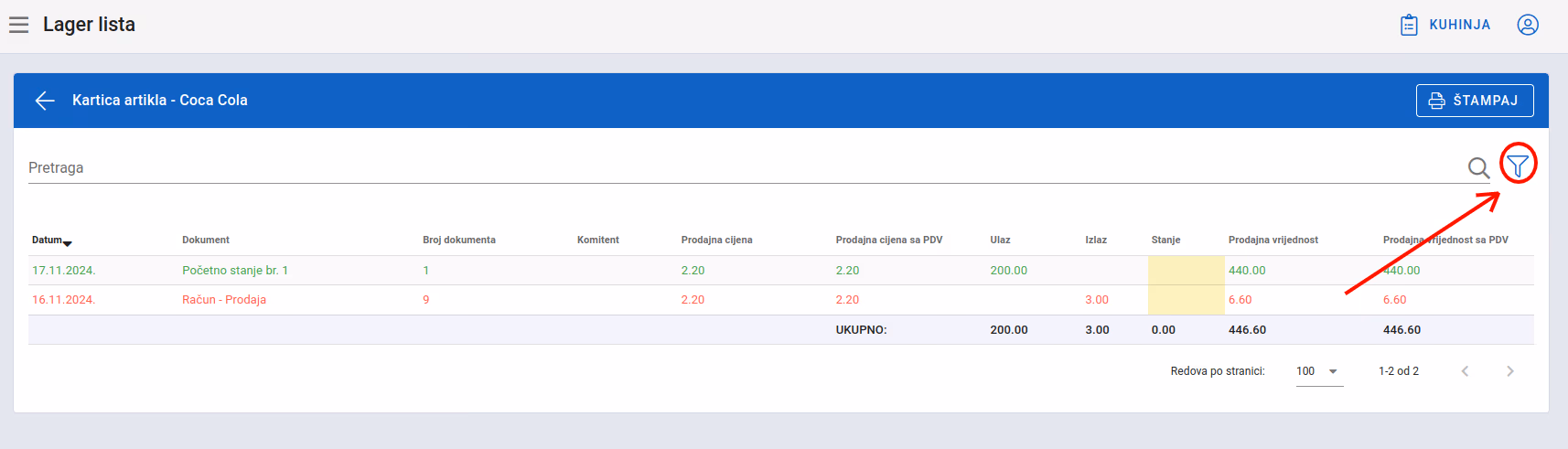Screen dimensions: 1568x449
Task: Click the back arrow in Kartica artikla header
Action: point(45,101)
